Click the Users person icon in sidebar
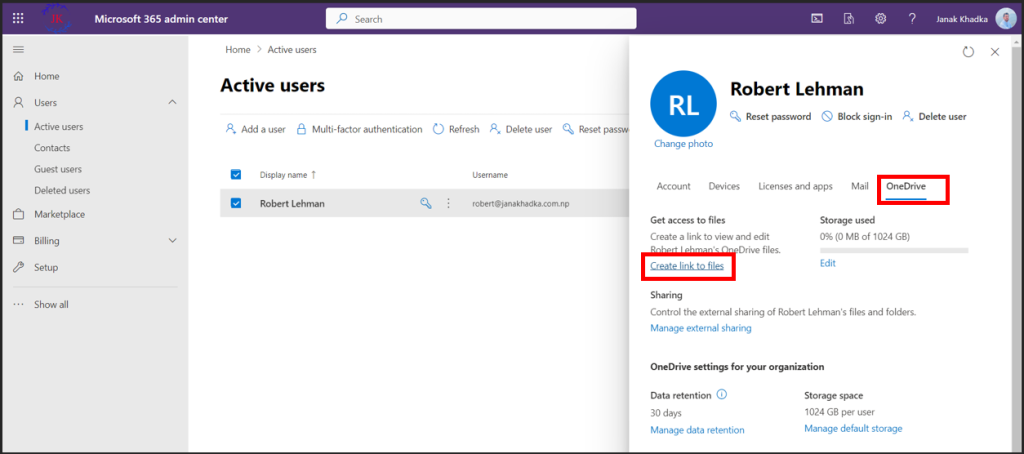Screen dimensions: 1024x454 [x=19, y=103]
